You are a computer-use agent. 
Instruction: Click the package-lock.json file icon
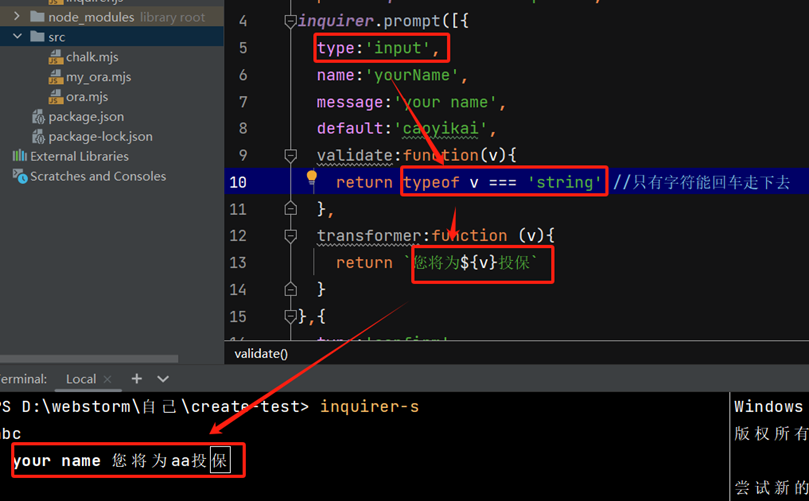[x=38, y=137]
